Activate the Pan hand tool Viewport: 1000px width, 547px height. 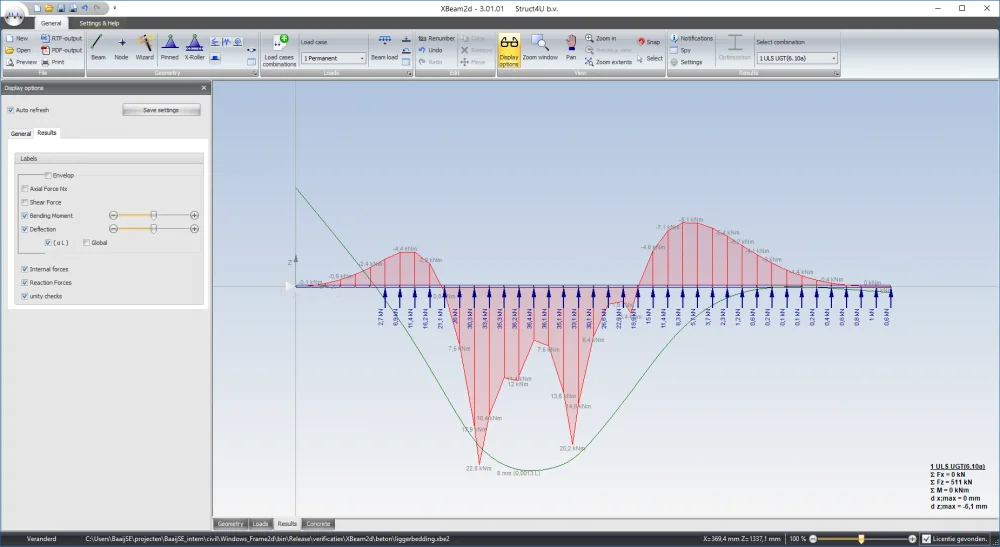click(571, 48)
